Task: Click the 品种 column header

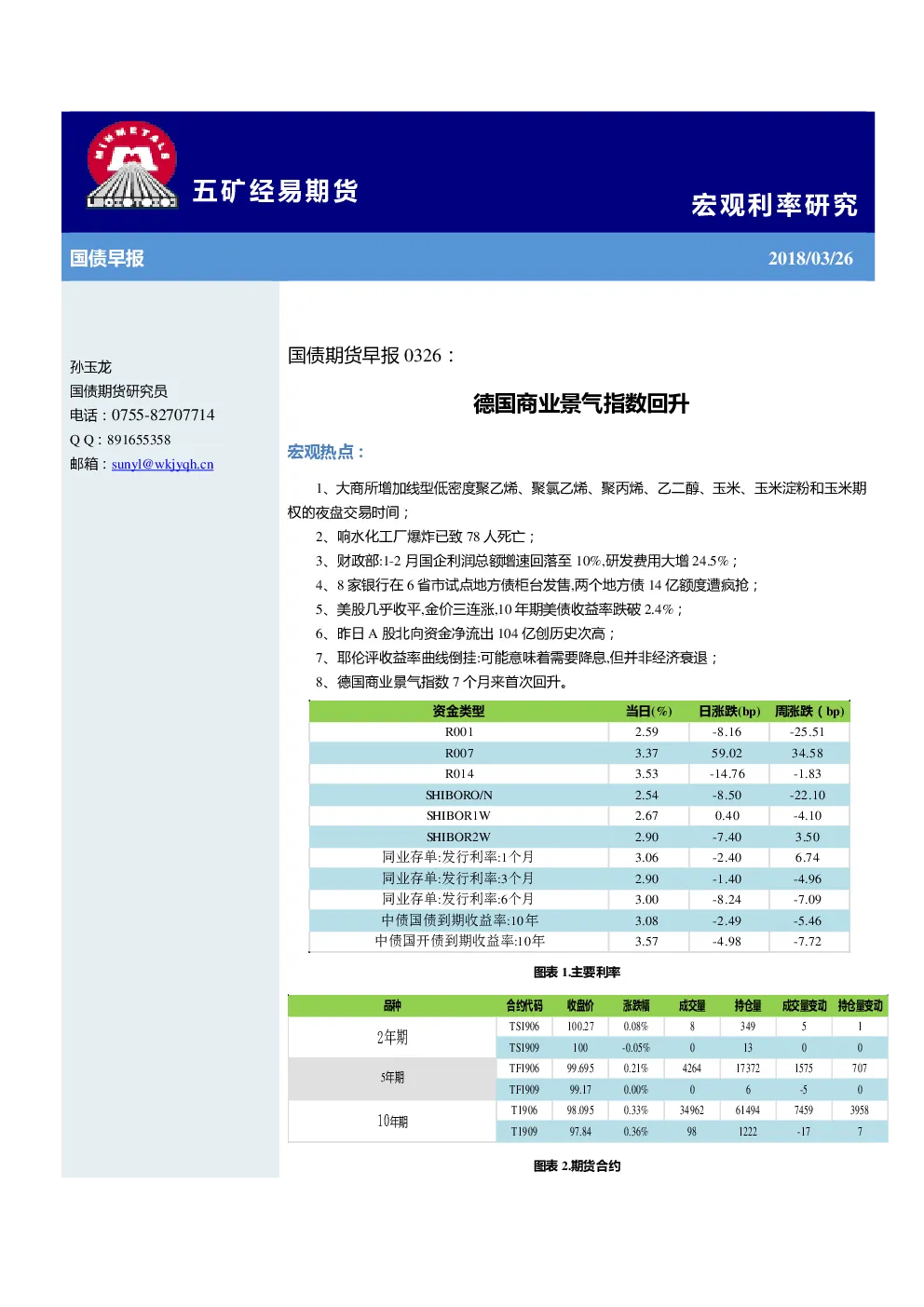Action: click(392, 1006)
